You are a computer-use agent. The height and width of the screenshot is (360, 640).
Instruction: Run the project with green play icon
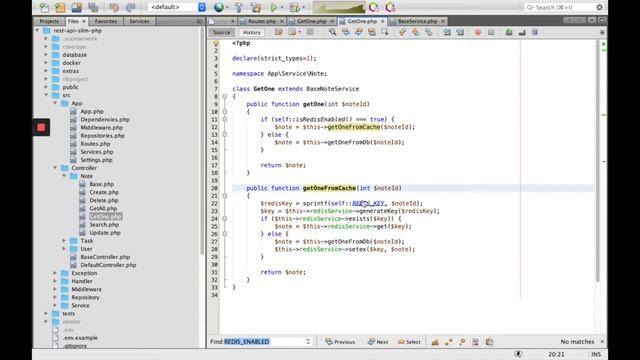click(x=274, y=7)
